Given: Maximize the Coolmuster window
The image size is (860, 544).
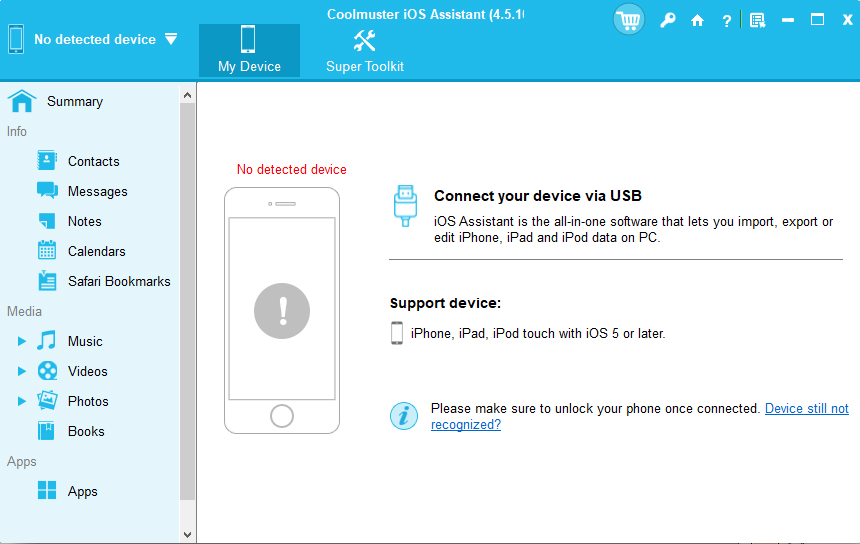Looking at the screenshot, I should click(817, 20).
